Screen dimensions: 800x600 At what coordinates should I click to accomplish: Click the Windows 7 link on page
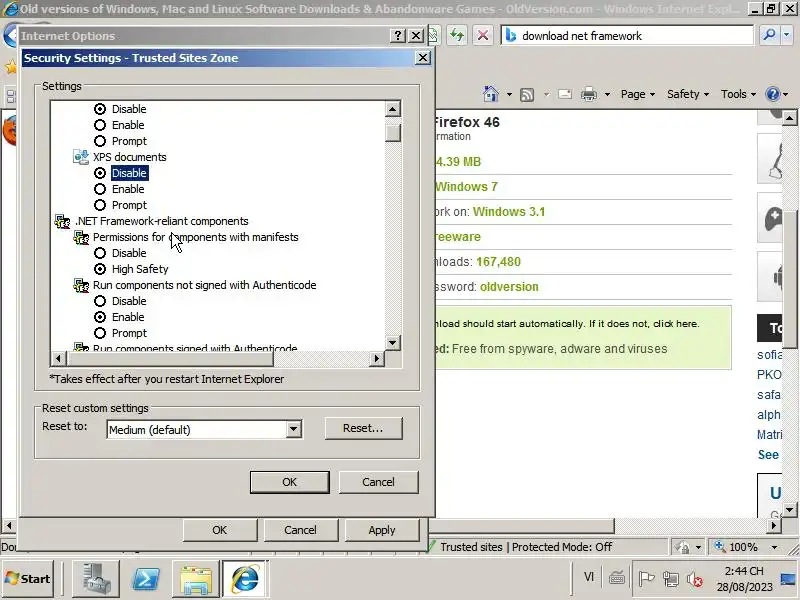click(466, 187)
